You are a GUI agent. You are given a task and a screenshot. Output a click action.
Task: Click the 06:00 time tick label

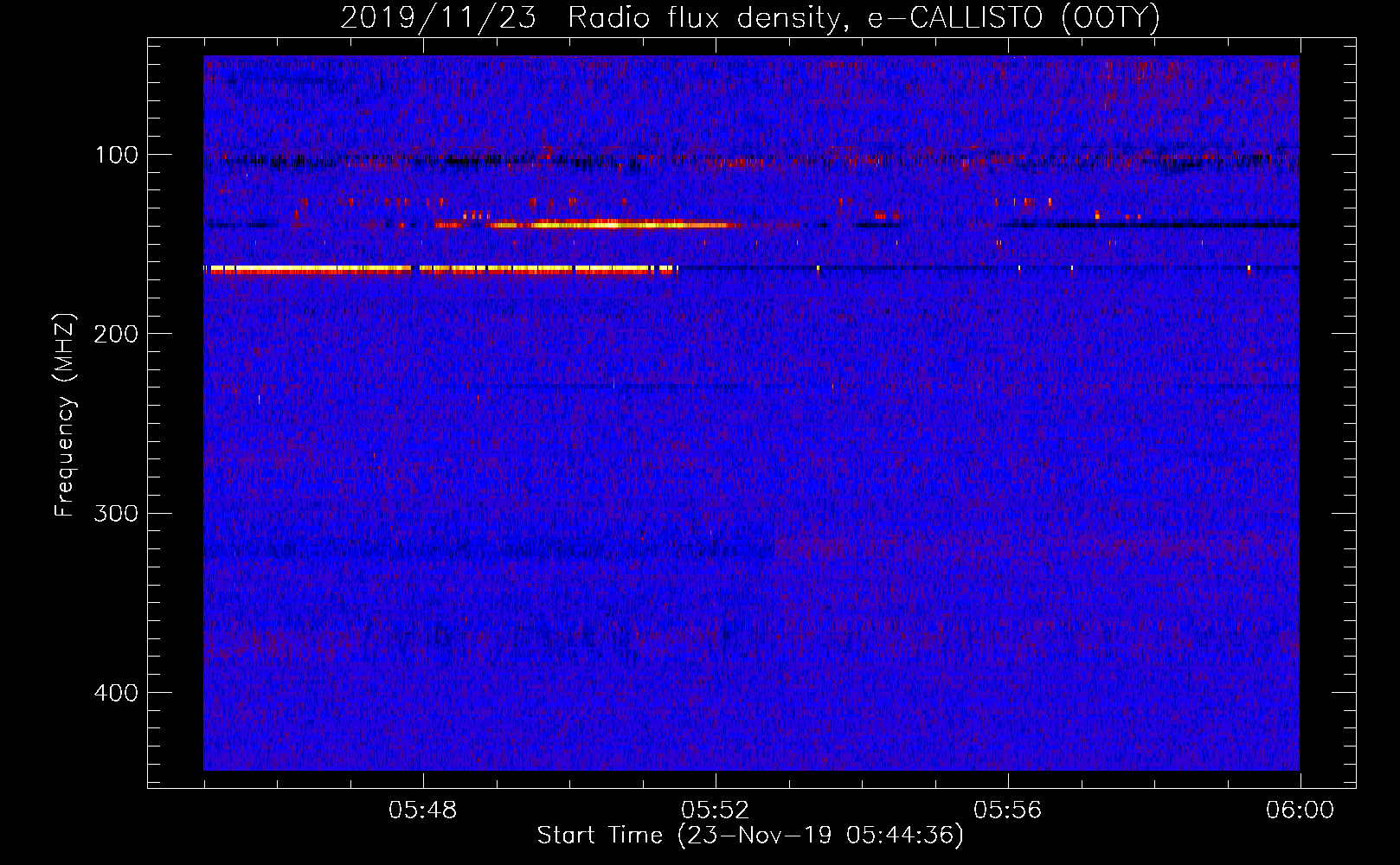click(1300, 811)
